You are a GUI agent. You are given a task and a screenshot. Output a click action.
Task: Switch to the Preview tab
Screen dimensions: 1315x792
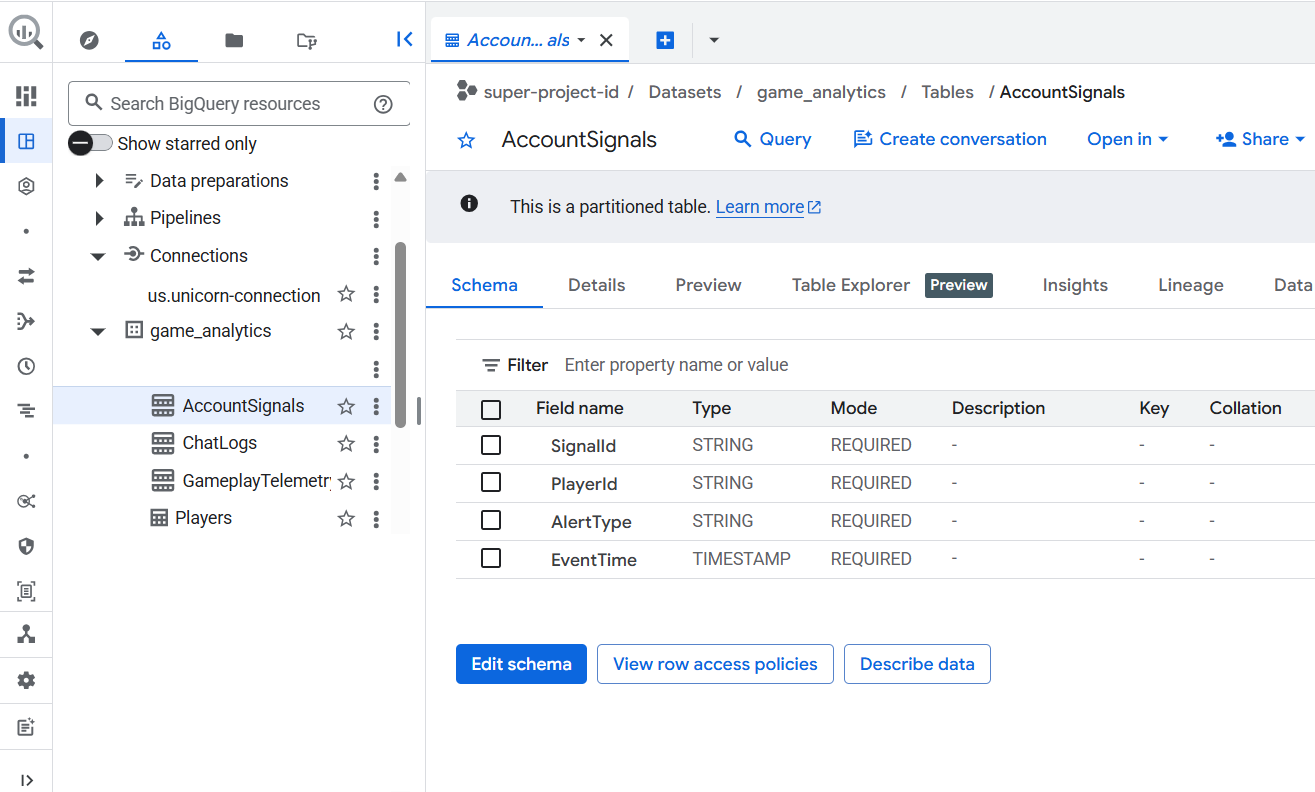pyautogui.click(x=707, y=285)
